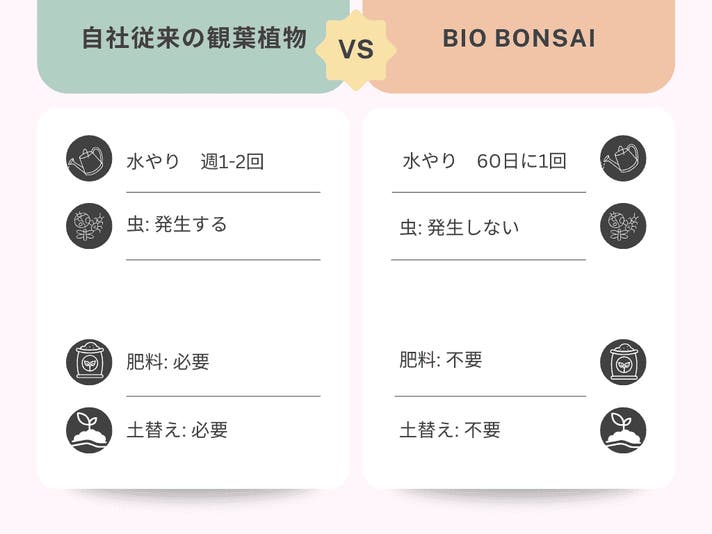Select the 肥料: 不要 text
This screenshot has width=712, height=534.
441,360
